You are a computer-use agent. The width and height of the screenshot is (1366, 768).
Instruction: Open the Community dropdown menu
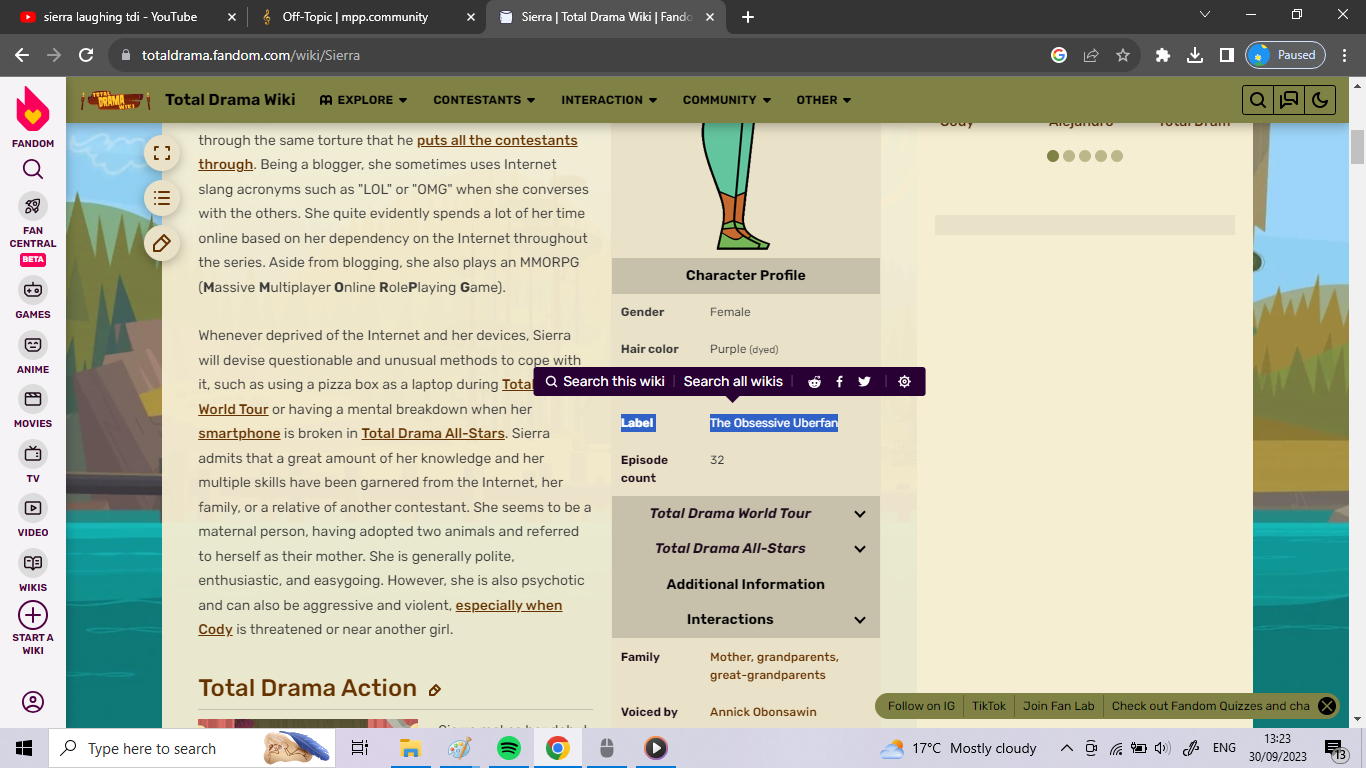pyautogui.click(x=727, y=100)
